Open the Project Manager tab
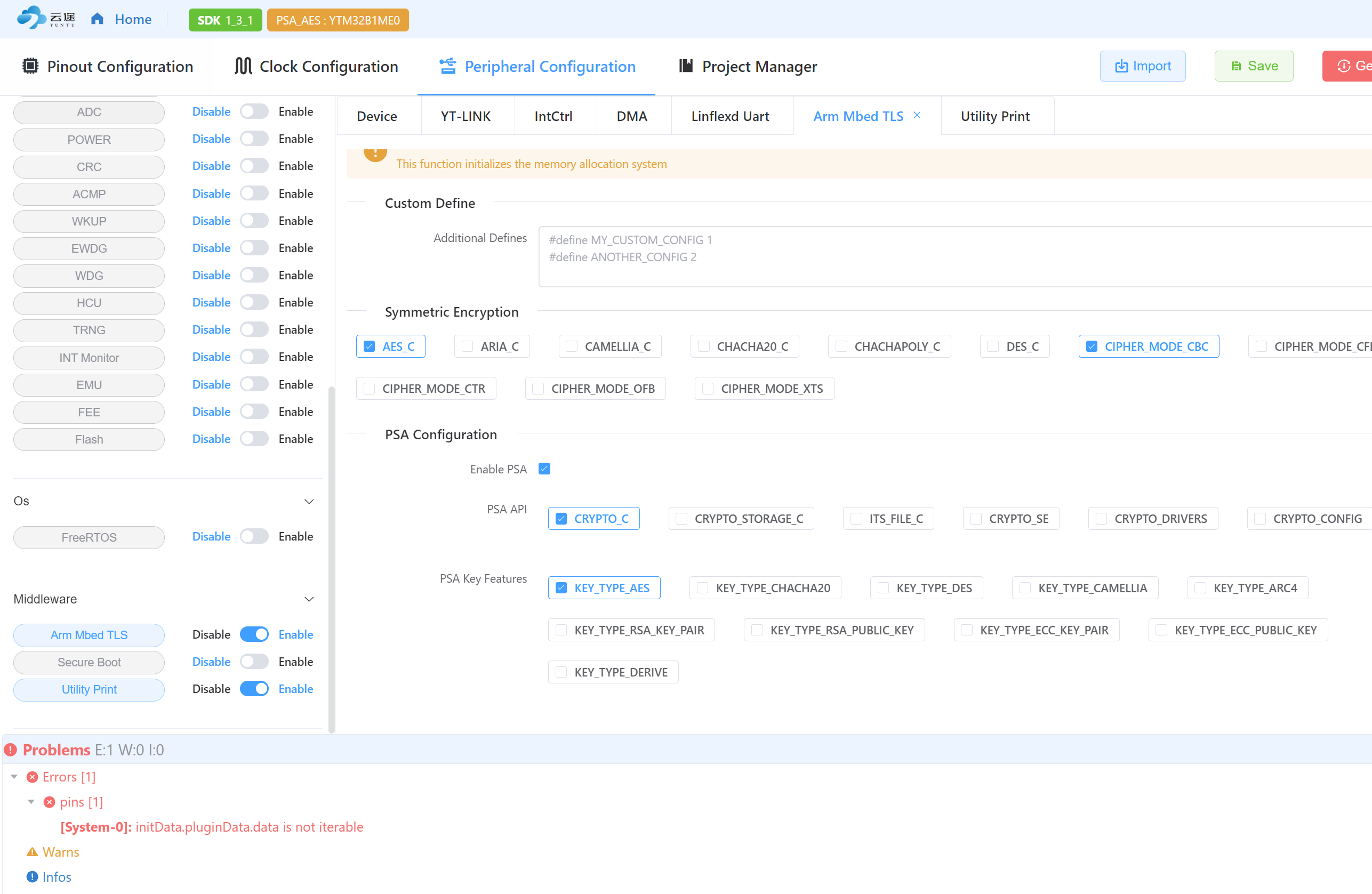Screen dimensions: 1372x894 click(747, 66)
